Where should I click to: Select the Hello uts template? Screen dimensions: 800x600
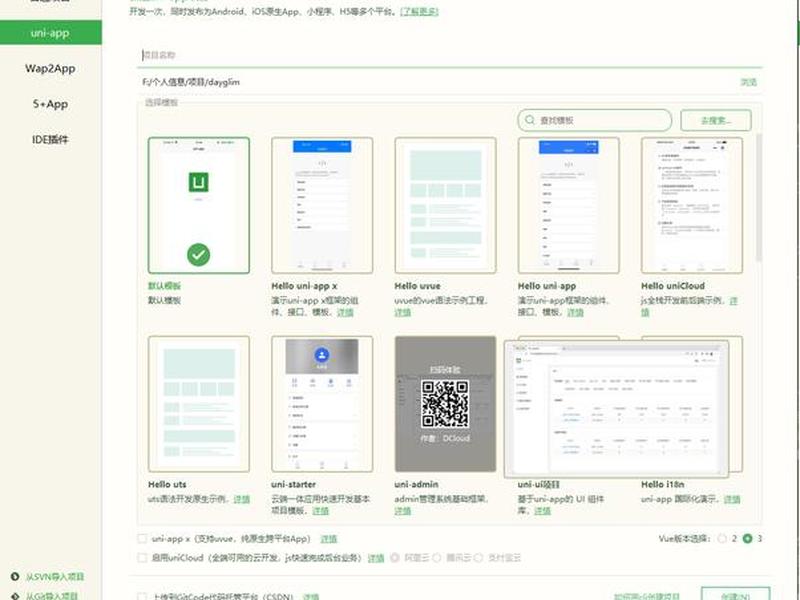pyautogui.click(x=198, y=404)
